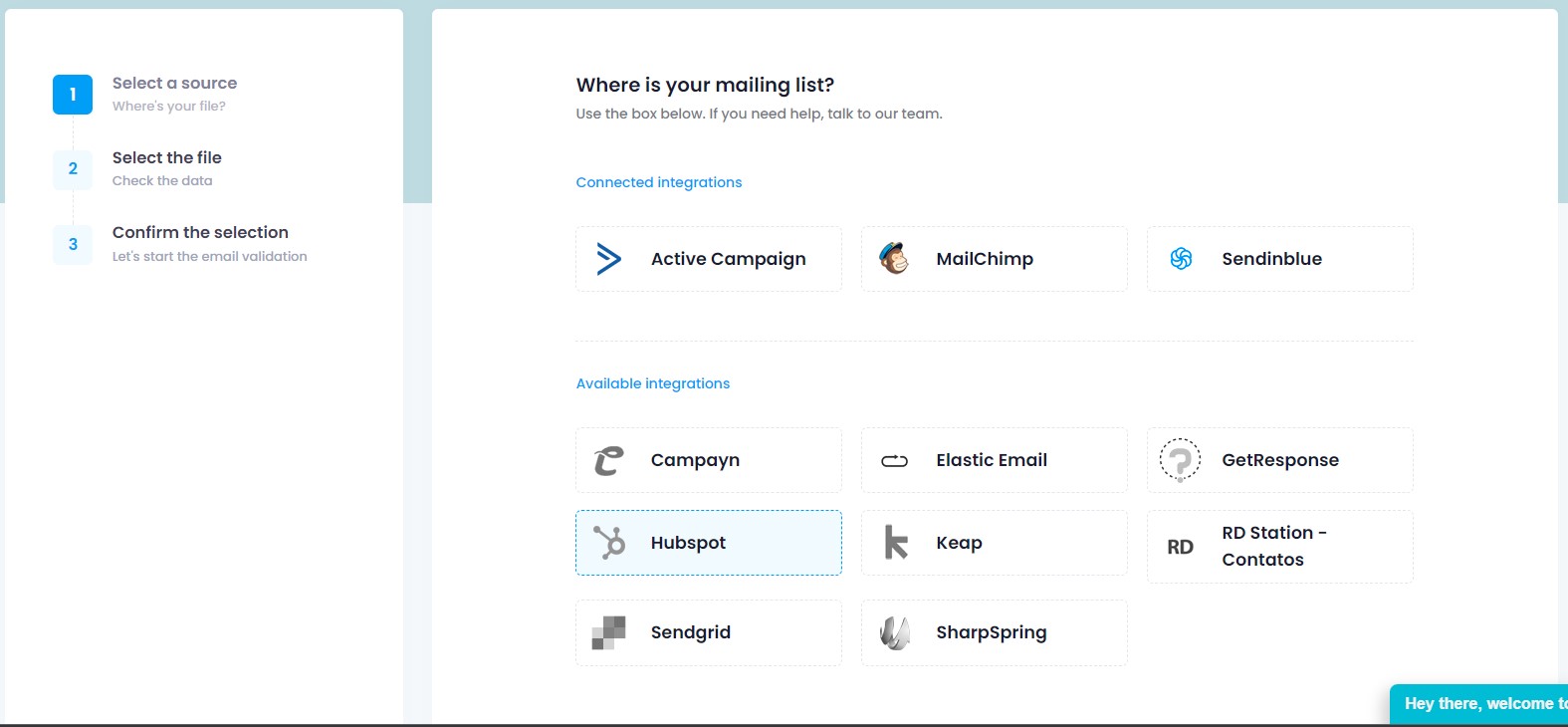The width and height of the screenshot is (1568, 727).
Task: Click the Available integrations heading
Action: pyautogui.click(x=652, y=383)
